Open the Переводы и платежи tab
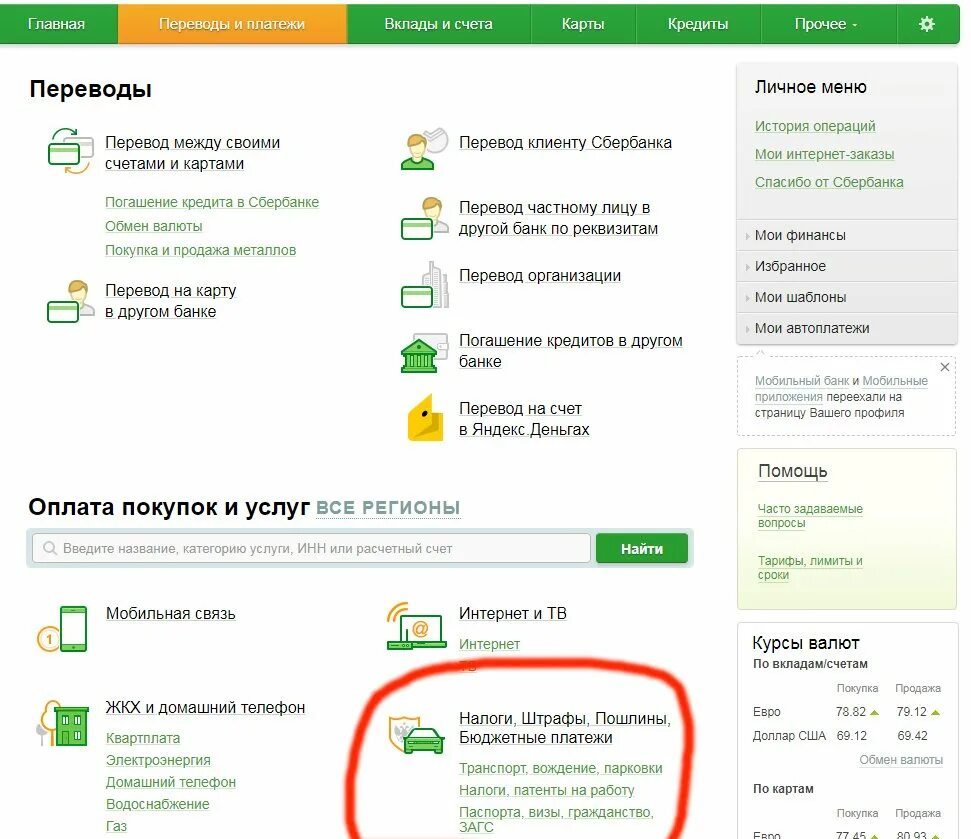The height and width of the screenshot is (839, 971). click(232, 24)
